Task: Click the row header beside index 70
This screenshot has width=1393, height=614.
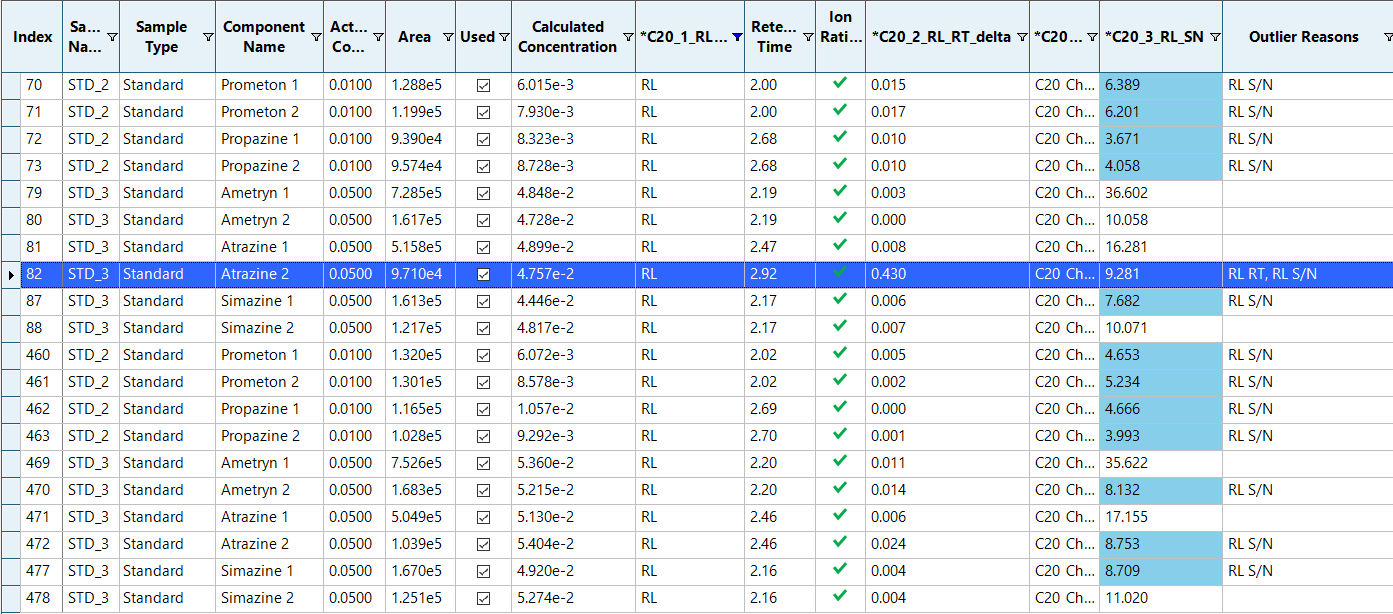Action: [10, 85]
